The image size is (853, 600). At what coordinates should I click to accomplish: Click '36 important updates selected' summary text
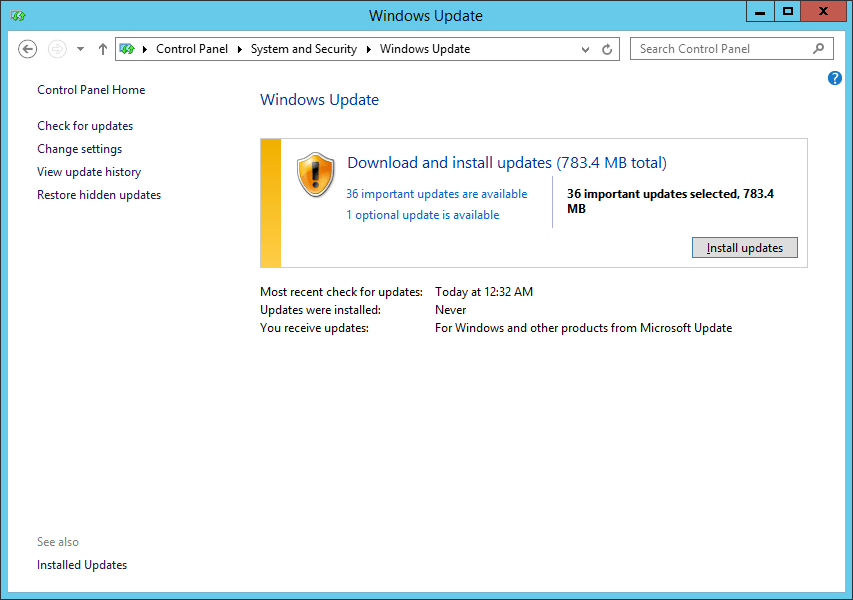point(670,201)
